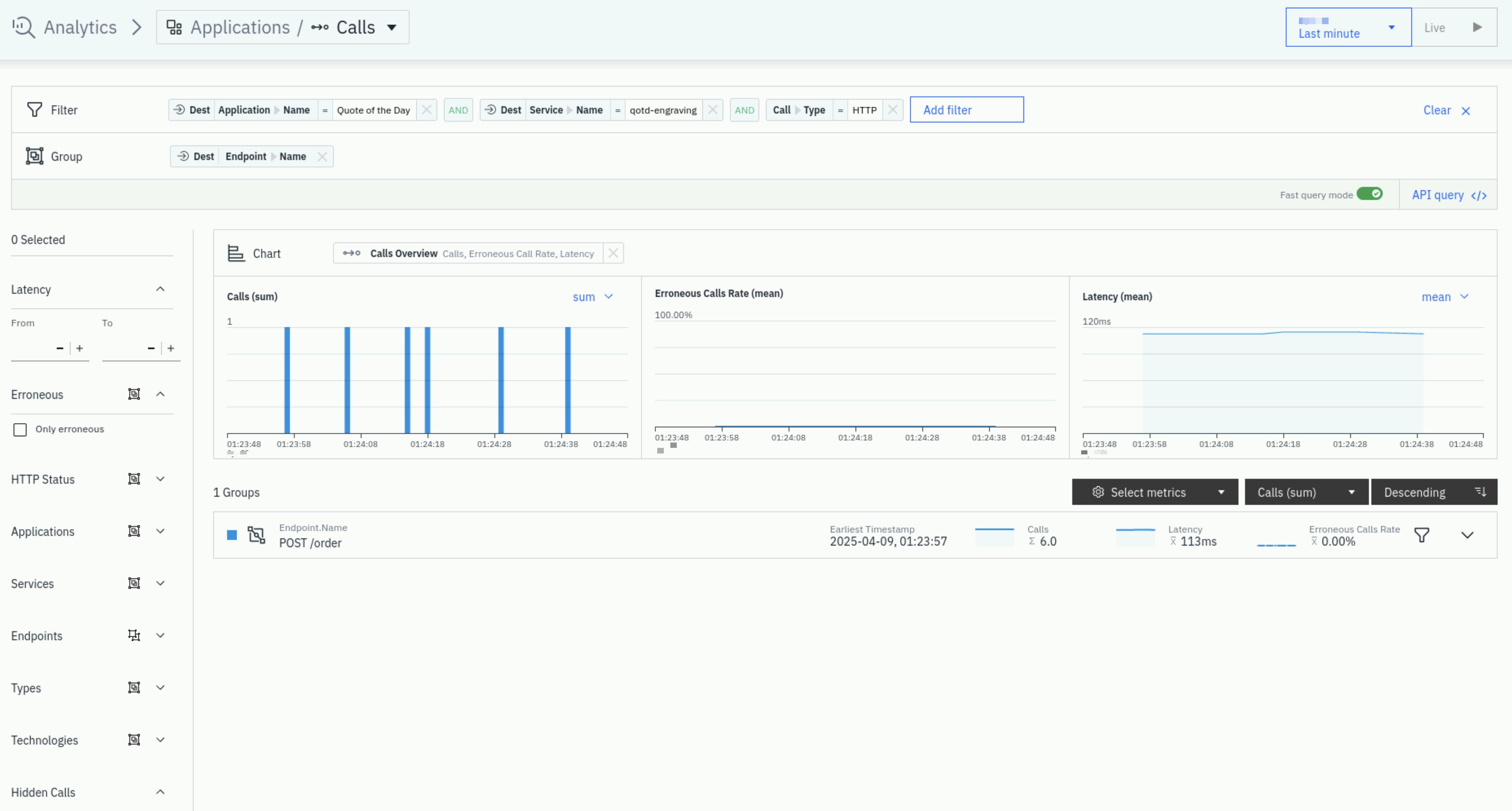The height and width of the screenshot is (811, 1512).
Task: Collapse the Latency section
Action: coord(160,289)
